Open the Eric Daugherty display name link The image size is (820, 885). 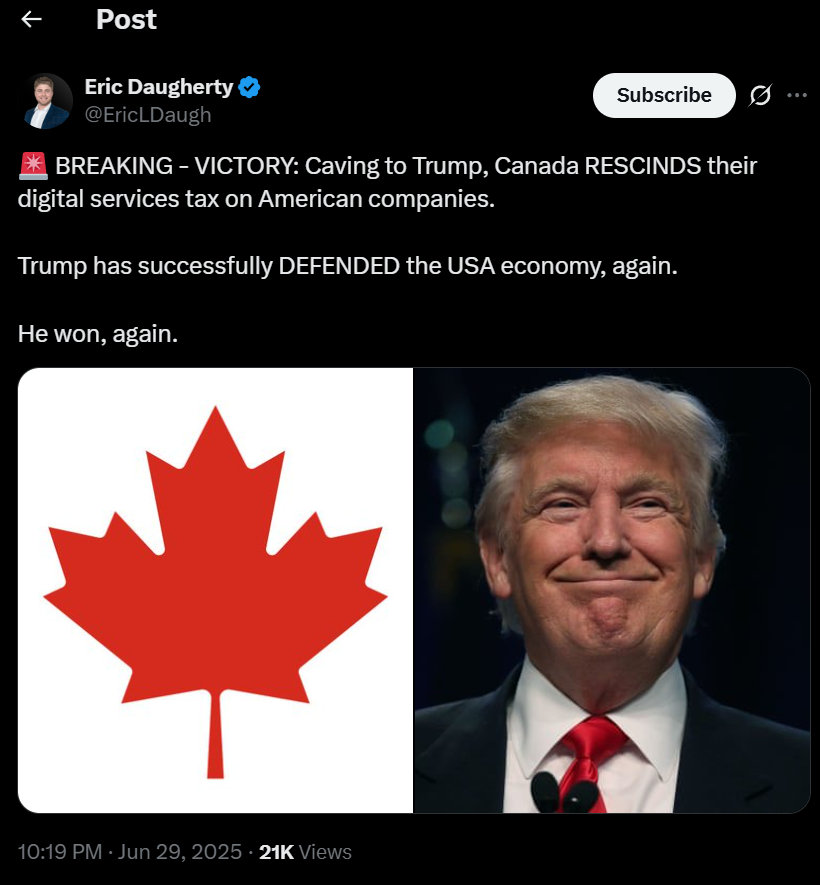tap(159, 87)
